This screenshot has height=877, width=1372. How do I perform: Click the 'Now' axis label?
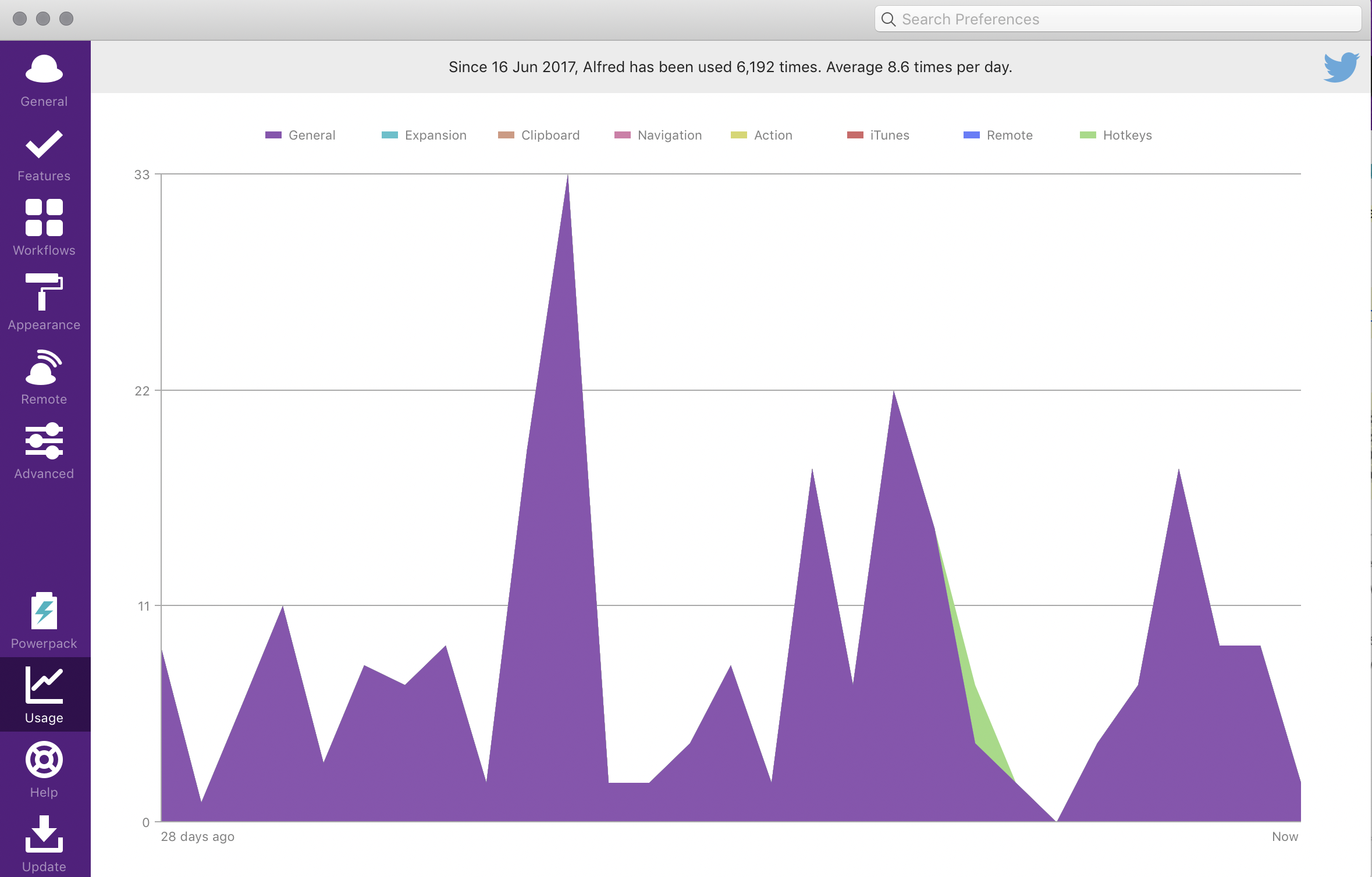coord(1285,836)
